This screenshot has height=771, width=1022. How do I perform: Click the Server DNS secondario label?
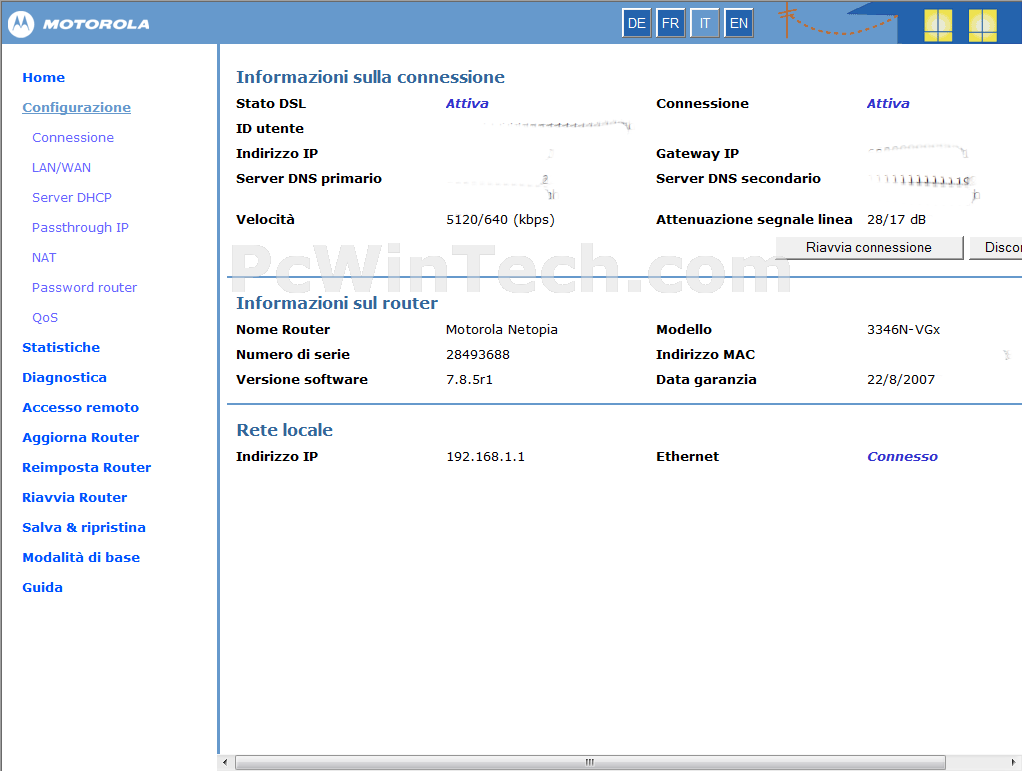(738, 179)
